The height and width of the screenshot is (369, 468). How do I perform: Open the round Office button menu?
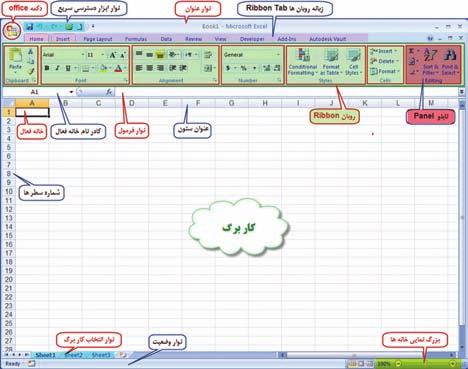tap(12, 31)
